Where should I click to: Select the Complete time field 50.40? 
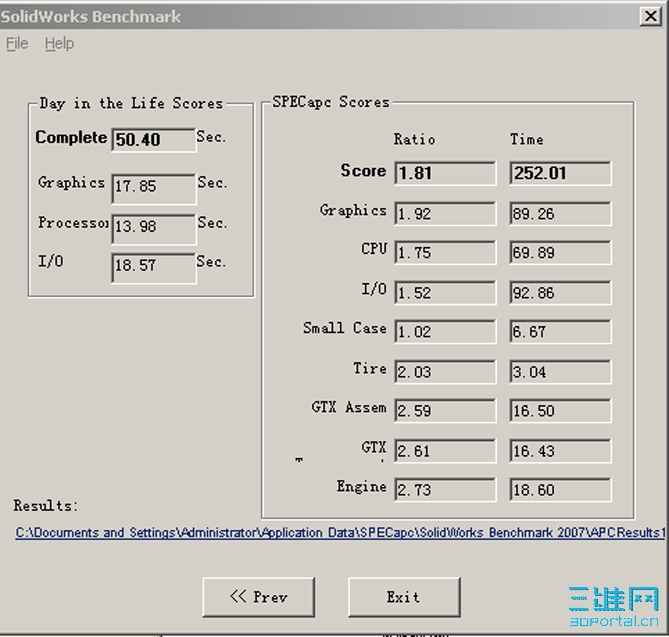coord(154,140)
